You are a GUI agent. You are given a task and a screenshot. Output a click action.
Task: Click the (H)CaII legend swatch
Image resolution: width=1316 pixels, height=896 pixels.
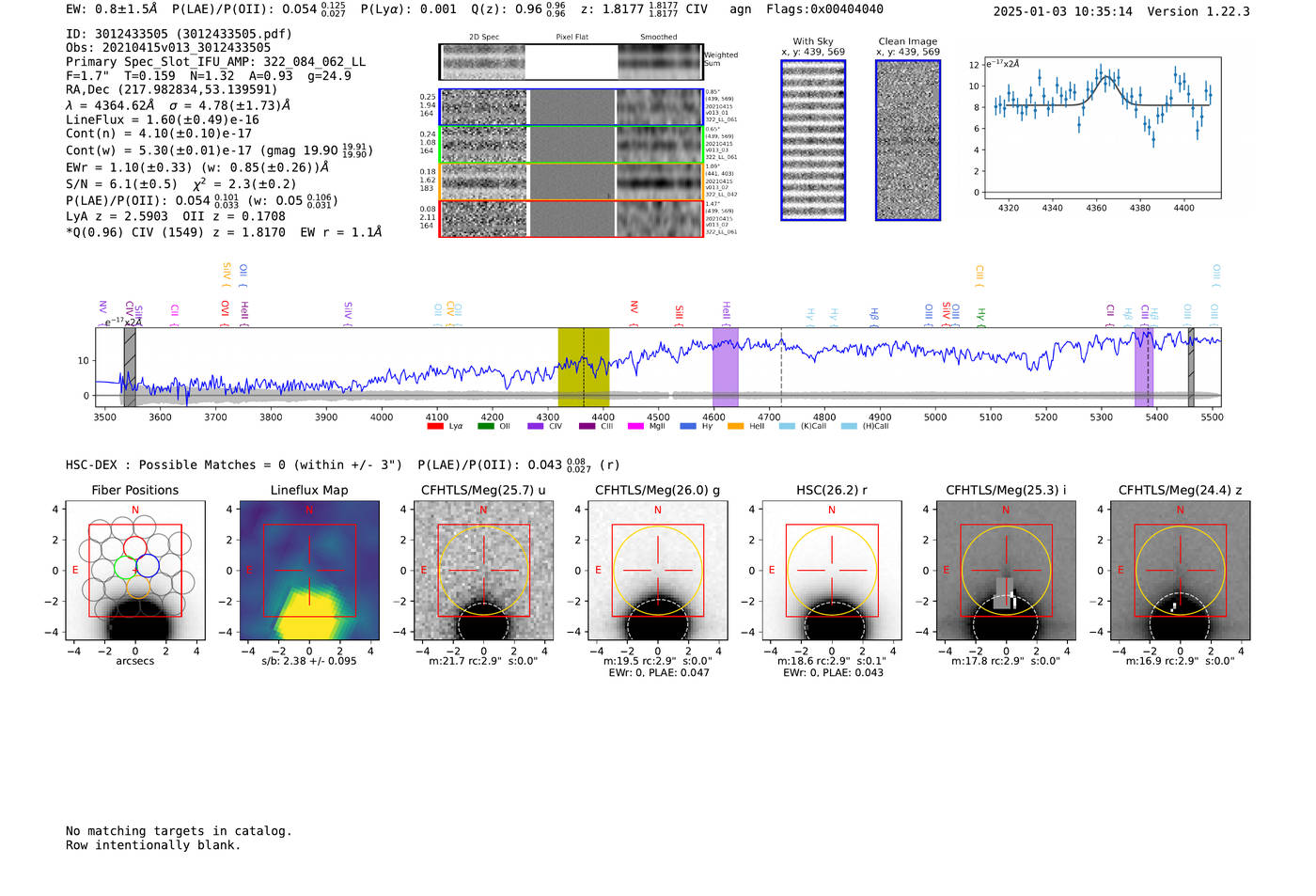point(849,426)
